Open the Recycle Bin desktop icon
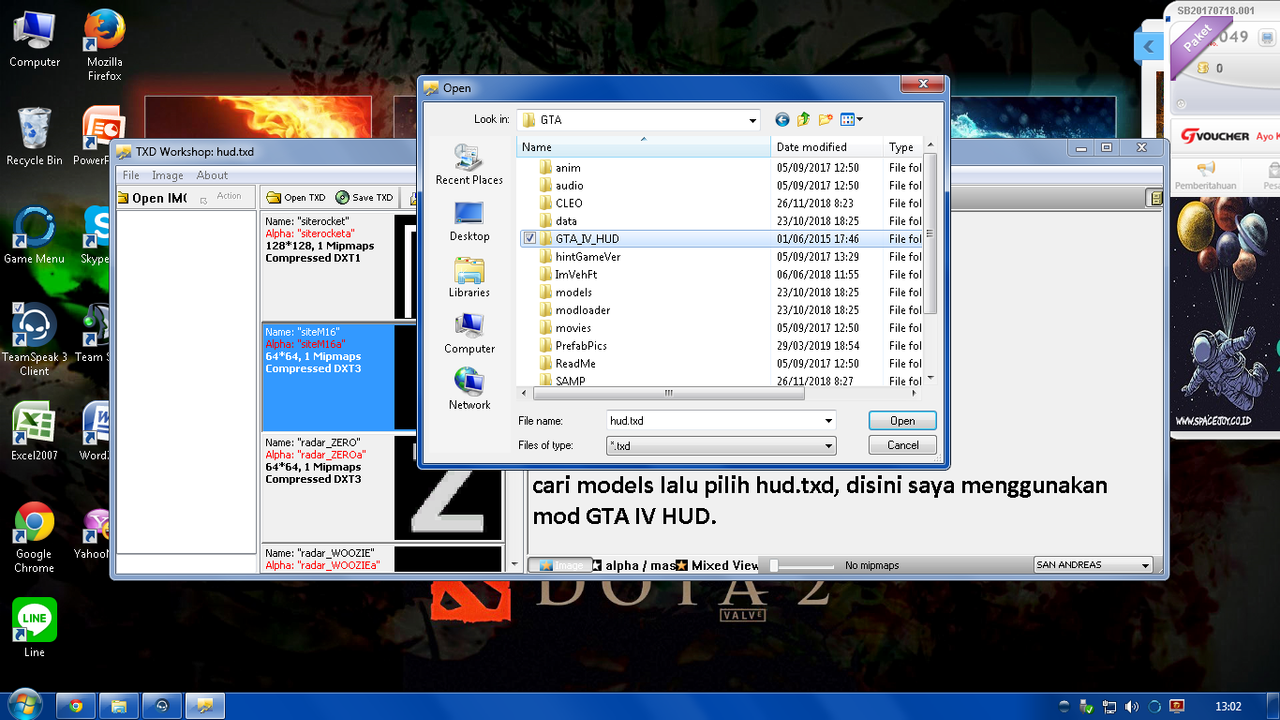 [34, 136]
